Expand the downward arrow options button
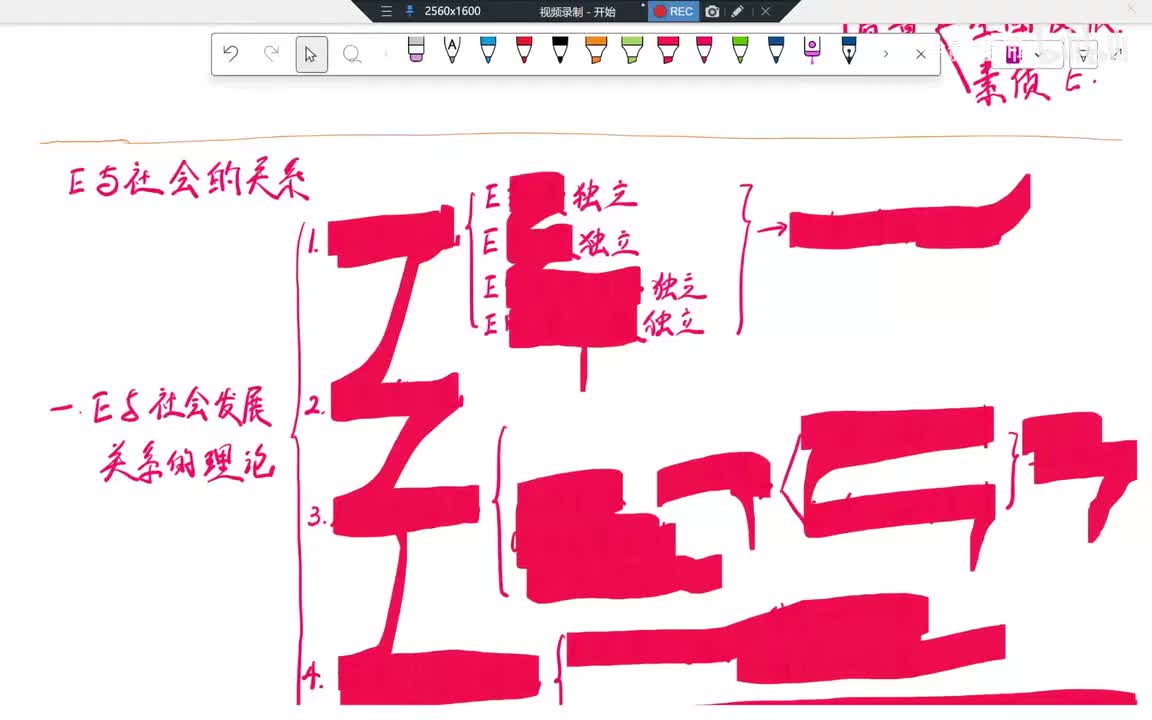 click(x=1083, y=54)
